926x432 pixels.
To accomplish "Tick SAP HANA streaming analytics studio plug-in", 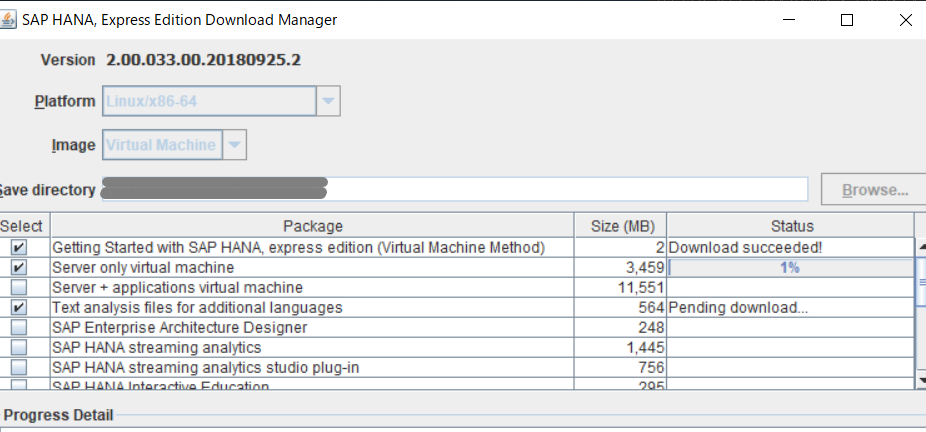I will click(19, 368).
